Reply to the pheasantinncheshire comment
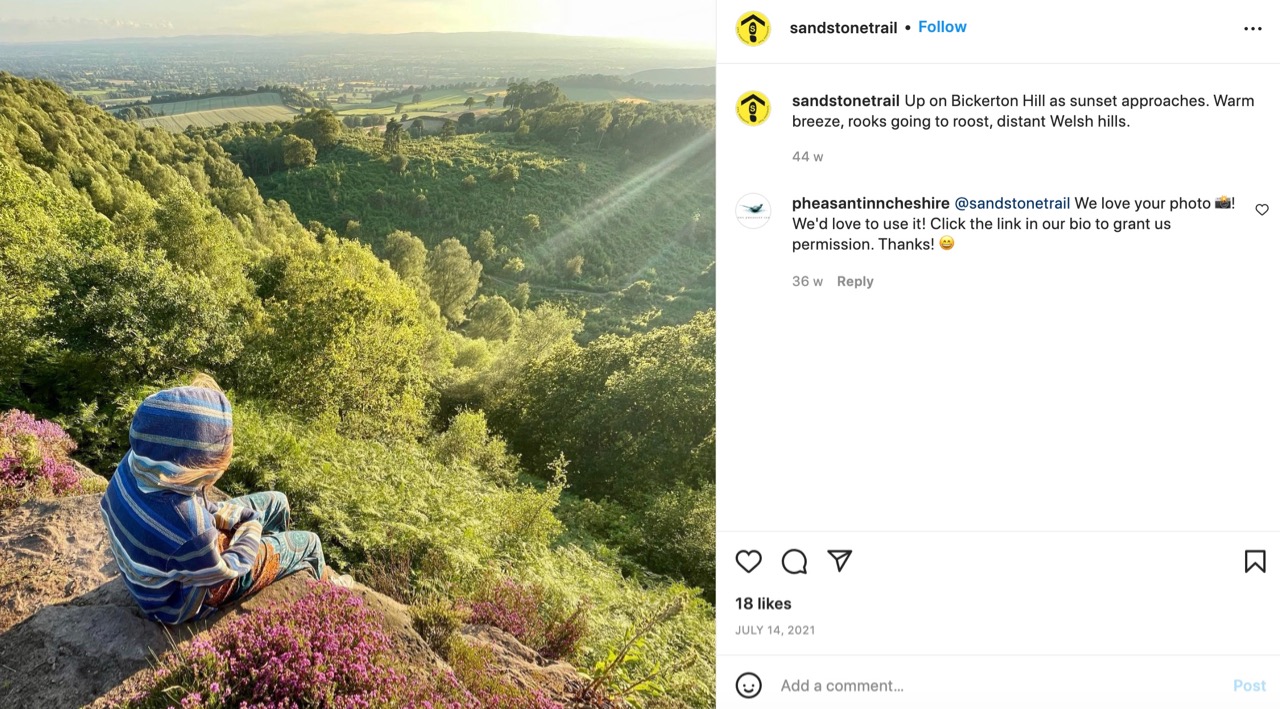Image resolution: width=1280 pixels, height=709 pixels. (855, 282)
